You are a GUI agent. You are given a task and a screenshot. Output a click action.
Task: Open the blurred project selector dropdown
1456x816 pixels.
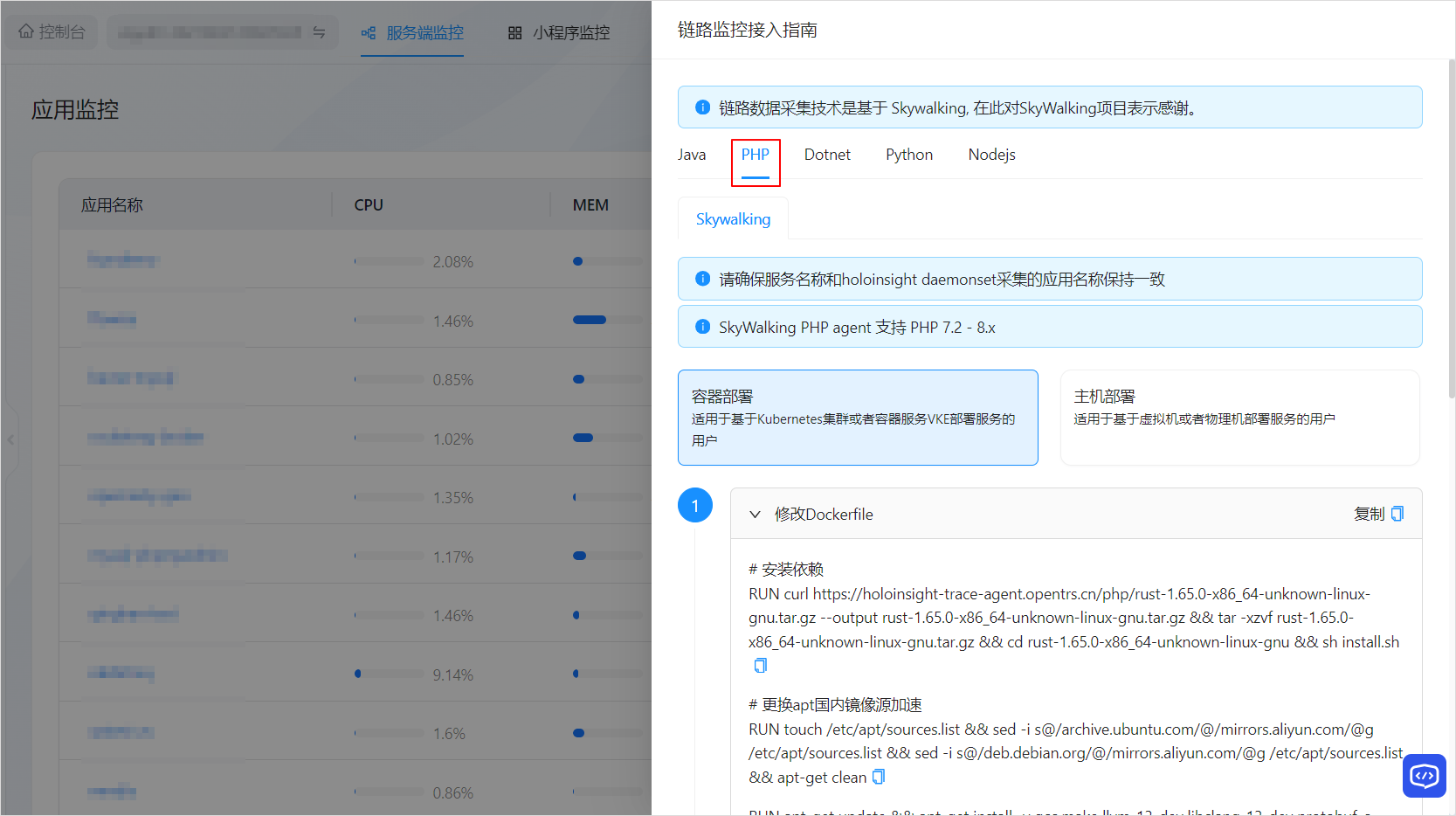pyautogui.click(x=223, y=32)
